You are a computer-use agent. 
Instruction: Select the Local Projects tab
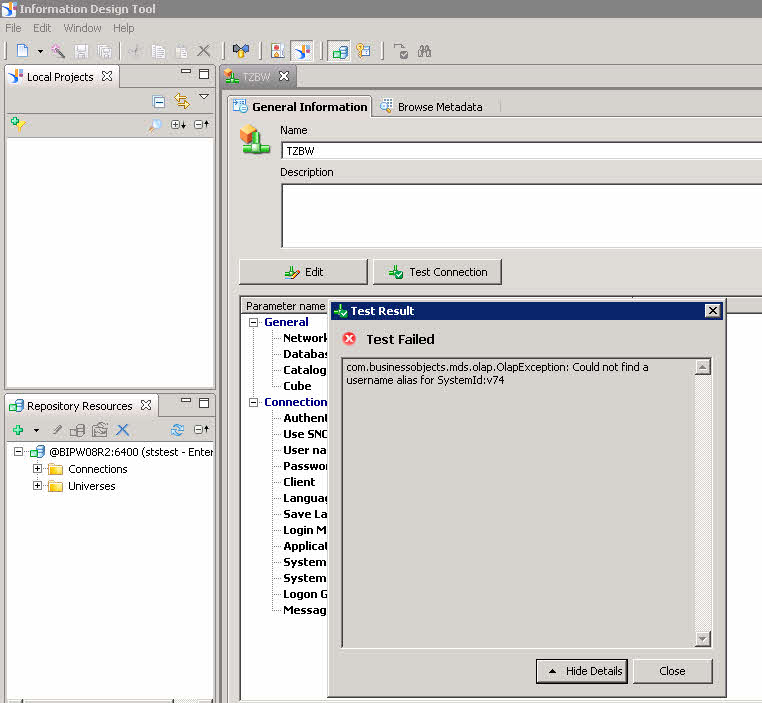(60, 77)
